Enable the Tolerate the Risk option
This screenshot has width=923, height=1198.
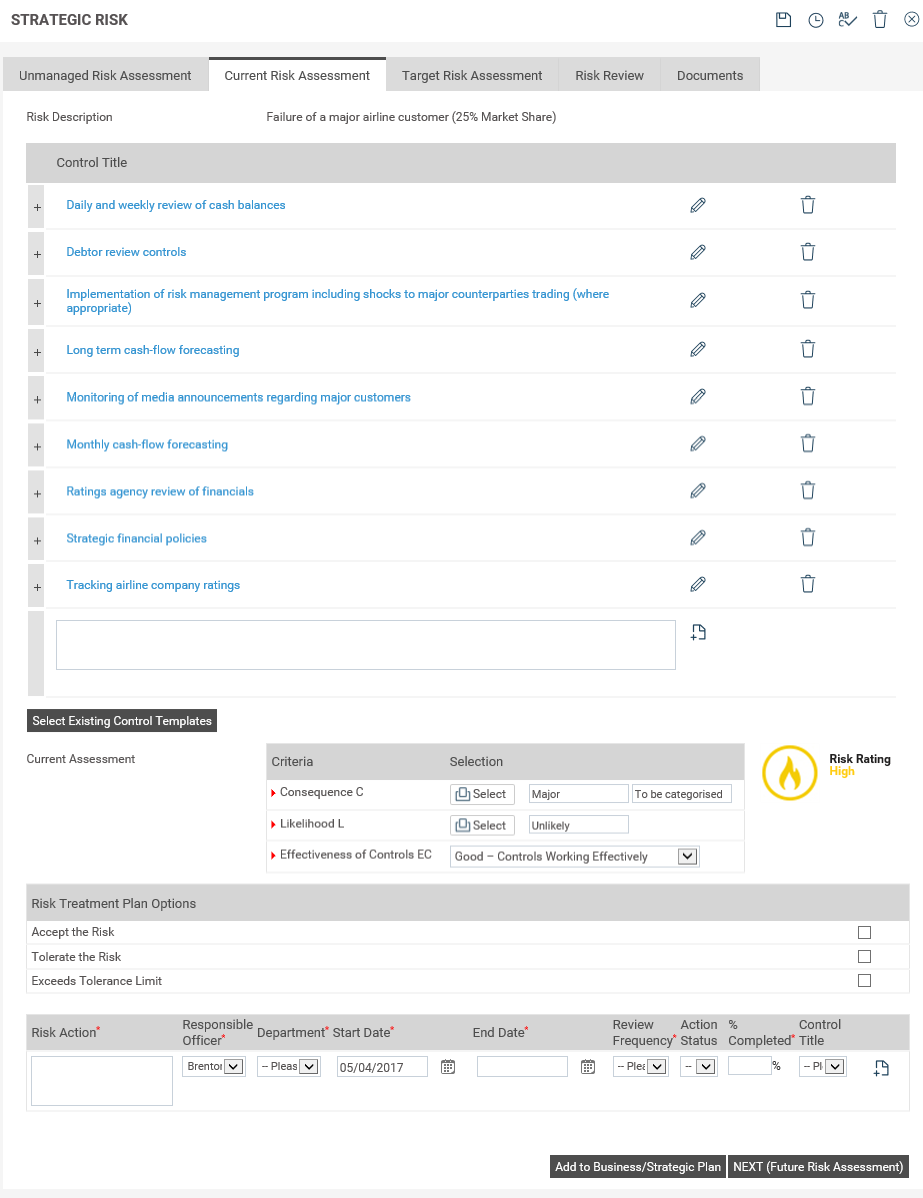point(864,956)
